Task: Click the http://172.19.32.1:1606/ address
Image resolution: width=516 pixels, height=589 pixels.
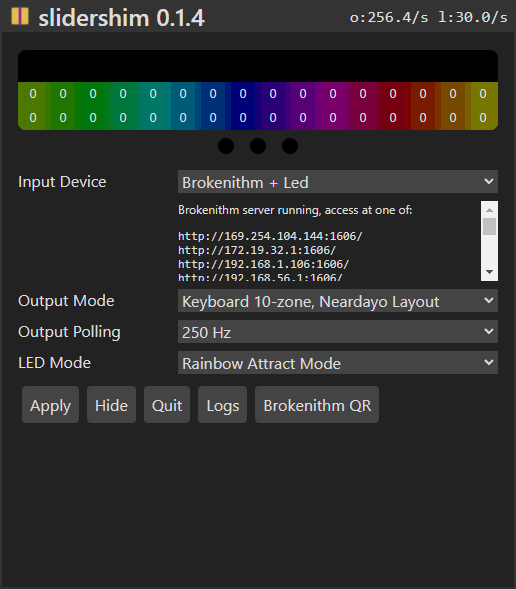Action: [257, 250]
